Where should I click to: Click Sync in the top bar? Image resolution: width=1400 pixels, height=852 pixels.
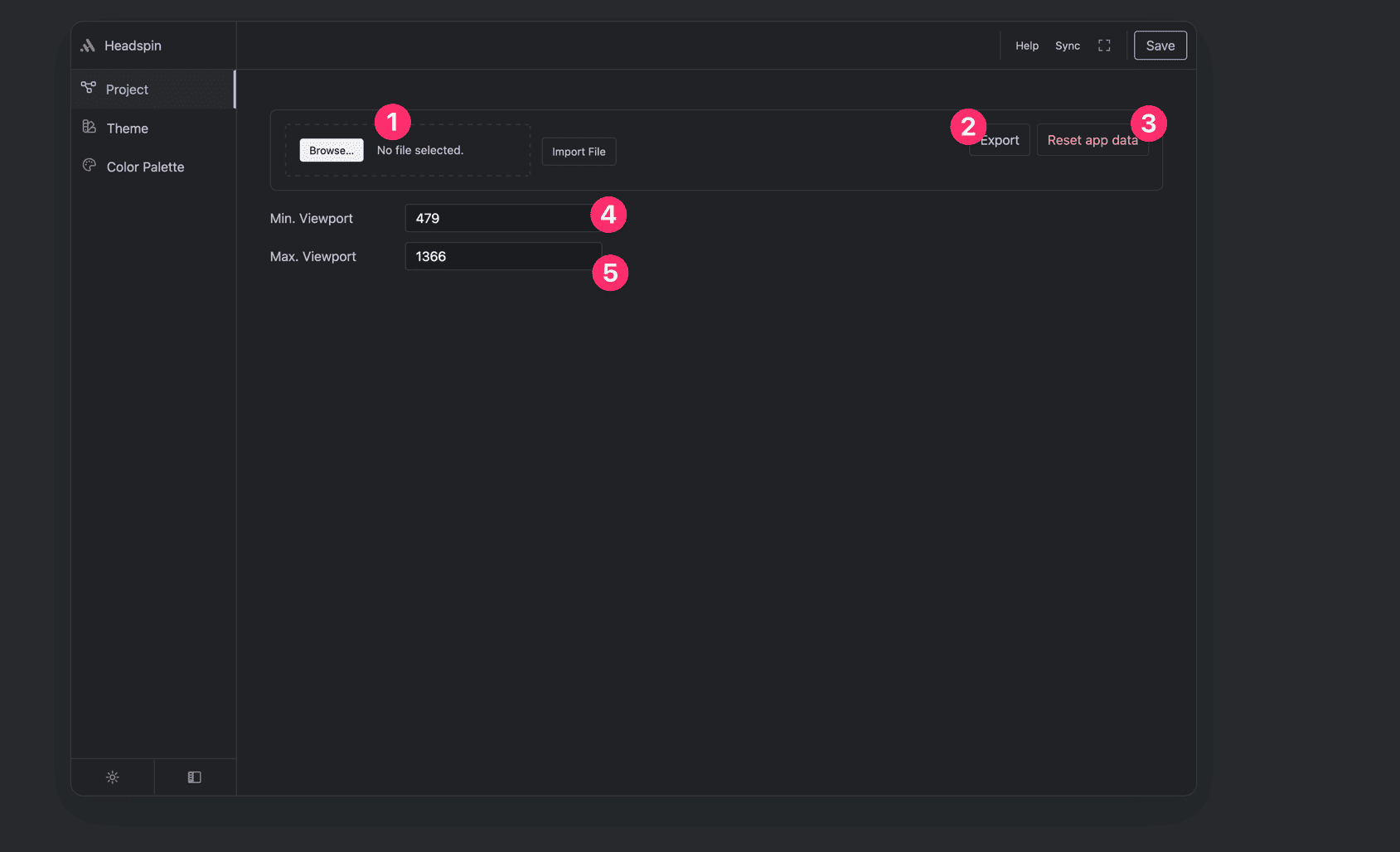pos(1068,46)
